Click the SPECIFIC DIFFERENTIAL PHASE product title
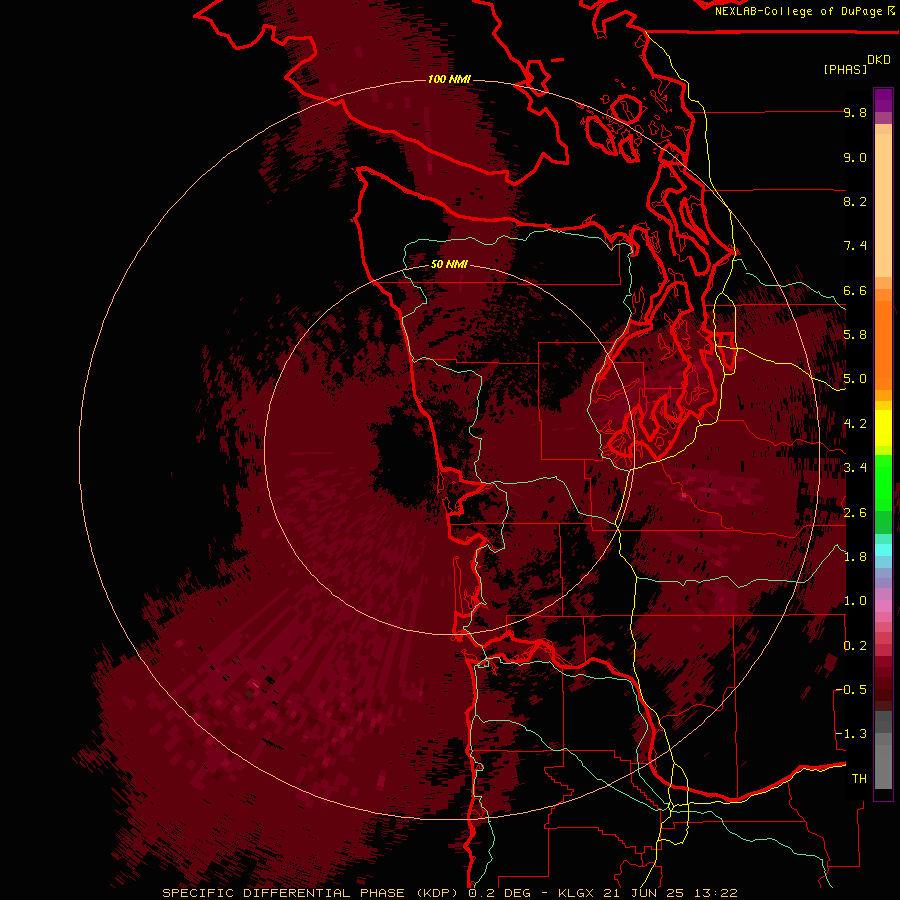 [283, 893]
